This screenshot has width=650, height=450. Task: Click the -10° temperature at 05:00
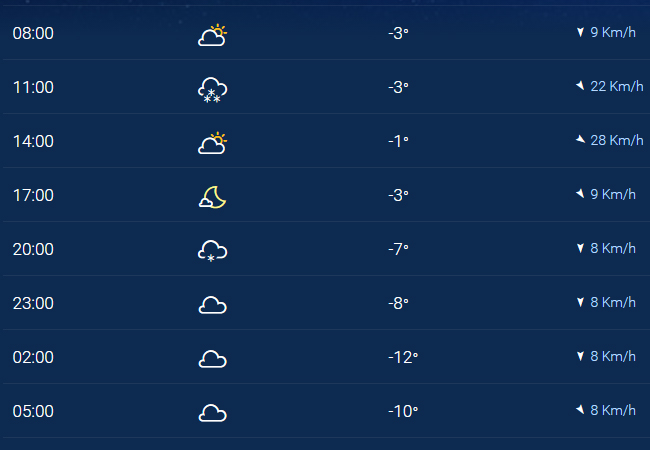click(403, 411)
